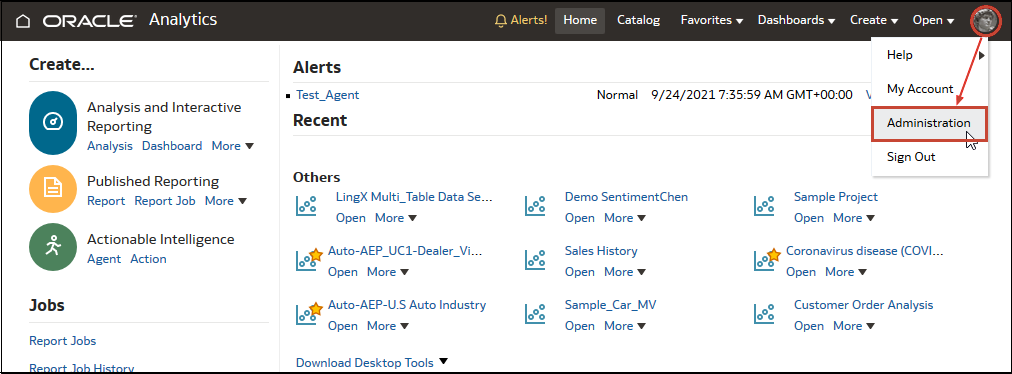
Task: Choose My Account from profile menu
Action: 929,89
